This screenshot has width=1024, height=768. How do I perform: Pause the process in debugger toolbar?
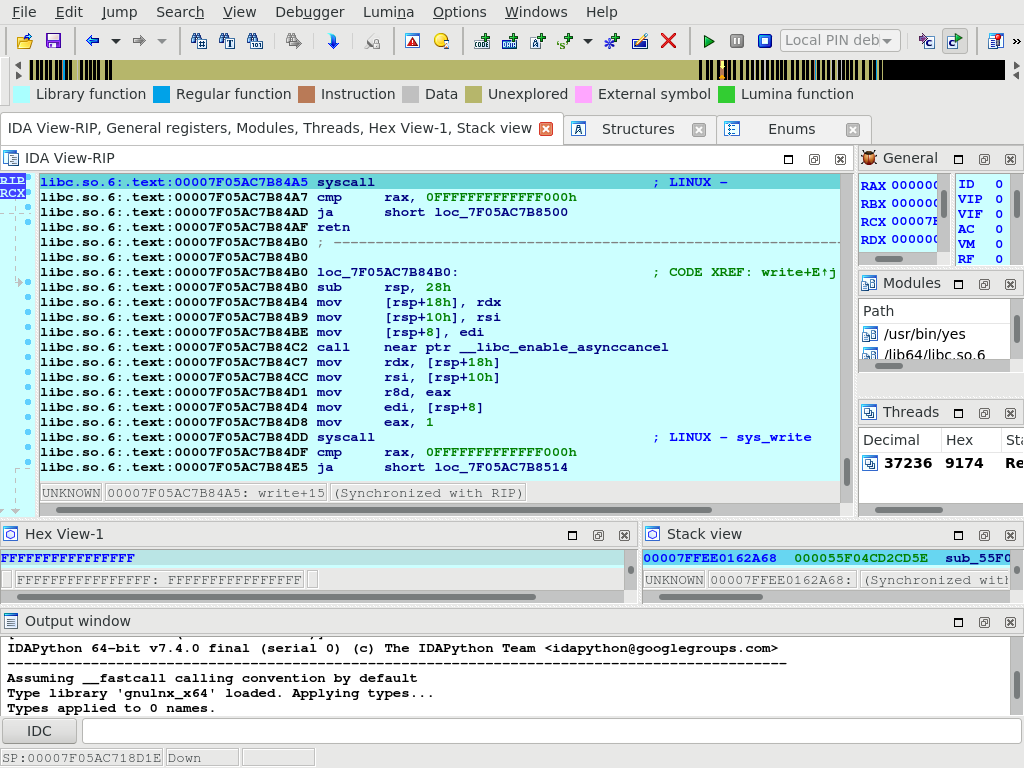pyautogui.click(x=737, y=41)
